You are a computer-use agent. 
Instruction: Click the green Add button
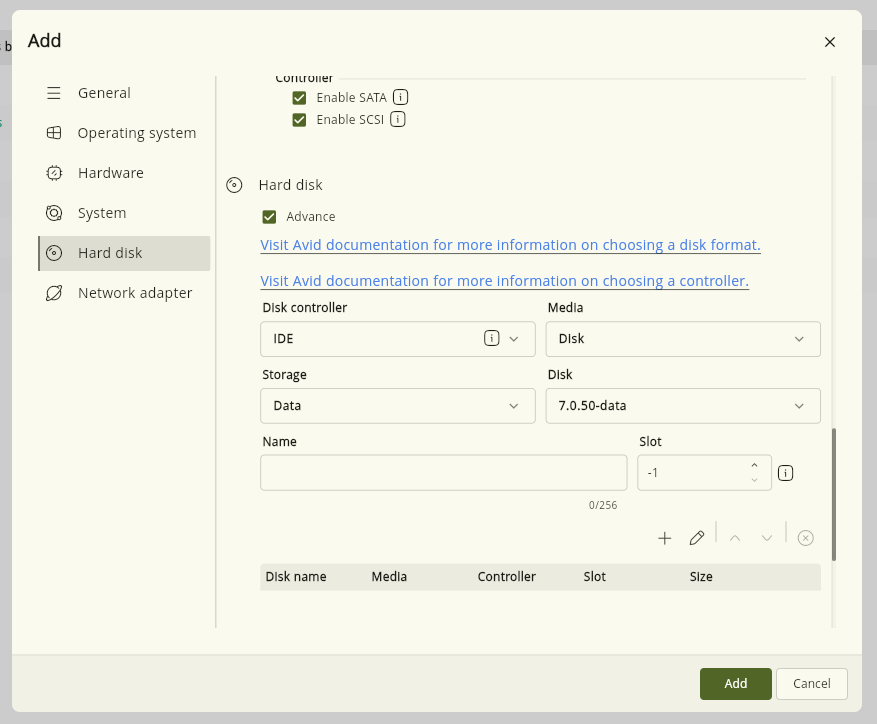tap(735, 684)
